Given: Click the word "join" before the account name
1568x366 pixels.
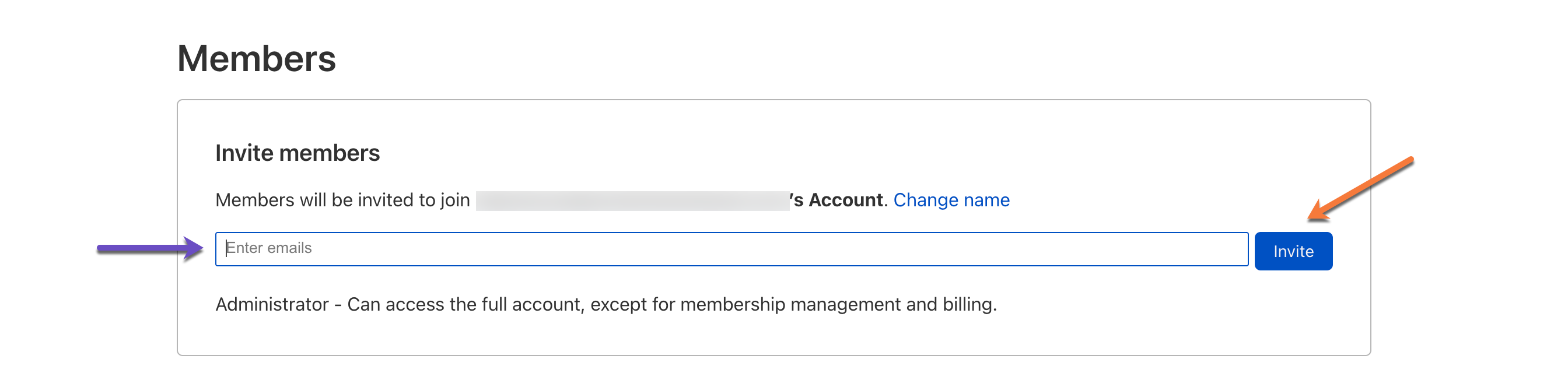Looking at the screenshot, I should (x=454, y=200).
